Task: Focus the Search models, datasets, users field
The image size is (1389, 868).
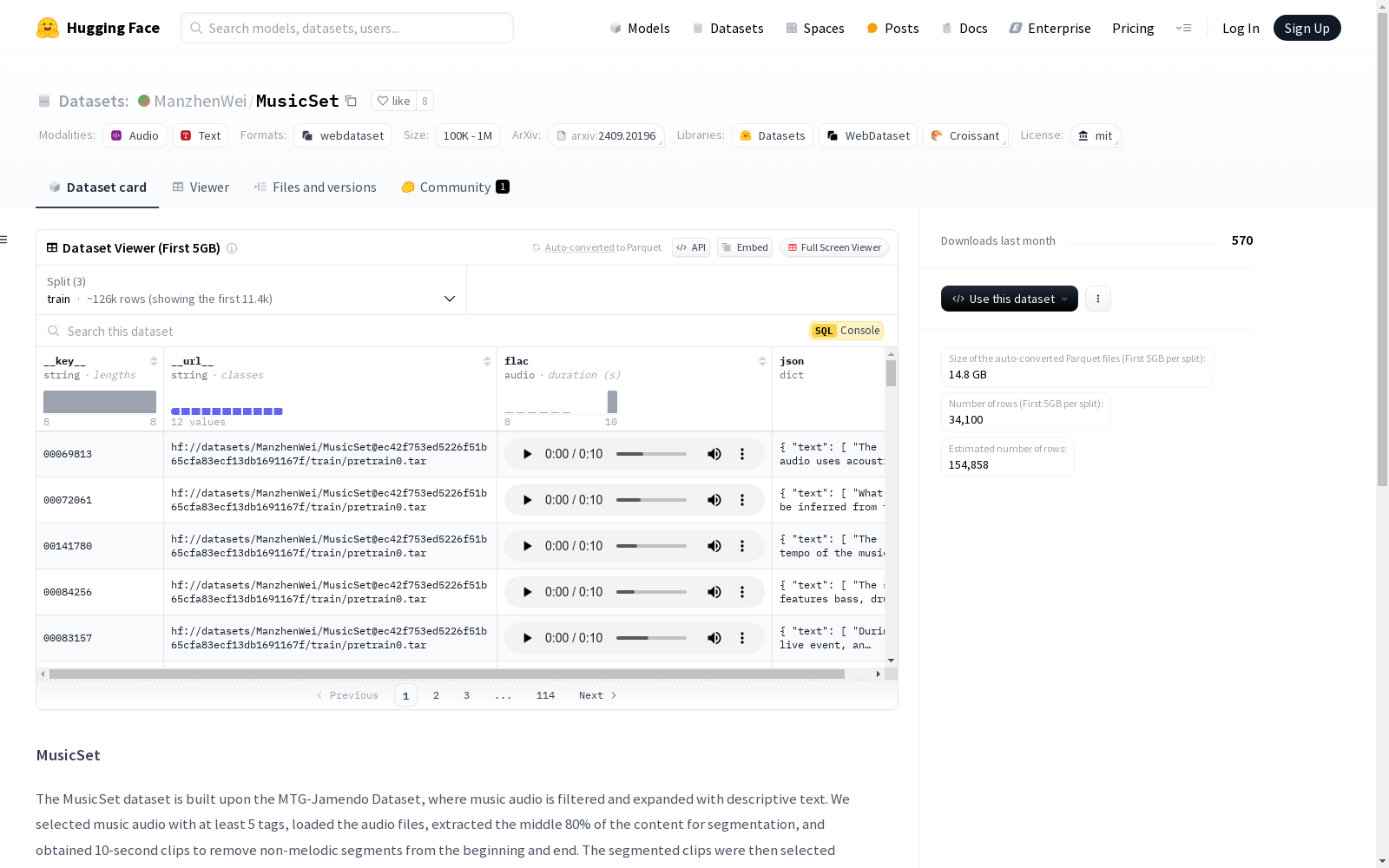Action: tap(347, 28)
